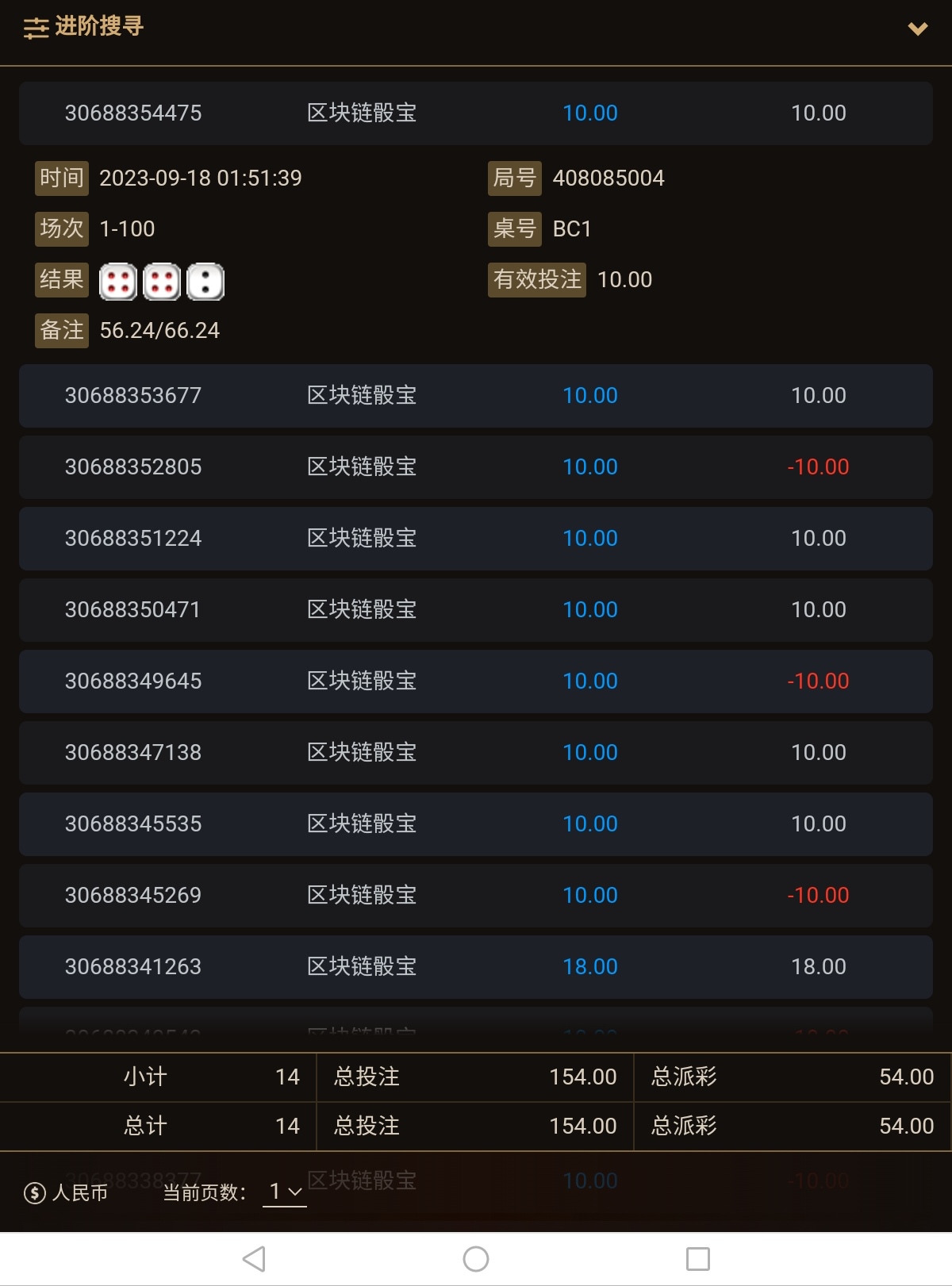Click round number 408085004
This screenshot has height=1286, width=952.
pos(608,178)
